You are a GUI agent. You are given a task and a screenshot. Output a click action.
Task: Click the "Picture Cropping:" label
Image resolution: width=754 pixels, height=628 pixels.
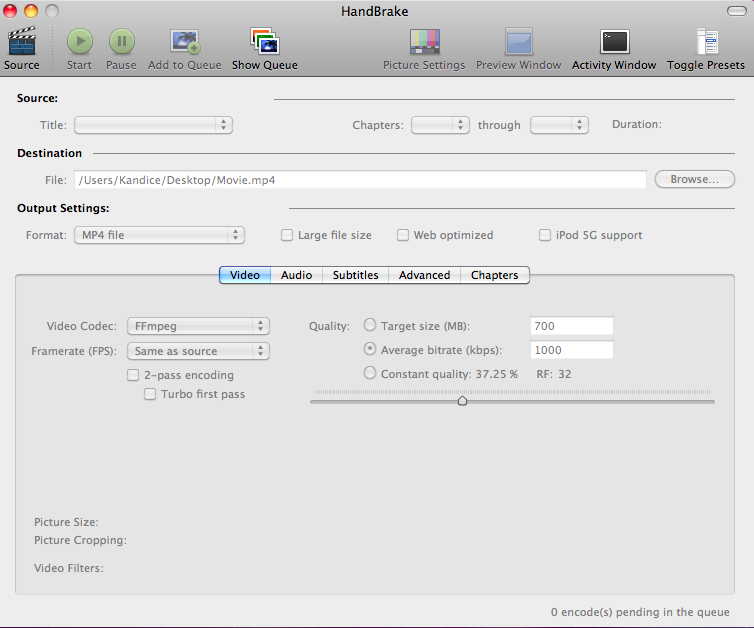click(x=80, y=540)
